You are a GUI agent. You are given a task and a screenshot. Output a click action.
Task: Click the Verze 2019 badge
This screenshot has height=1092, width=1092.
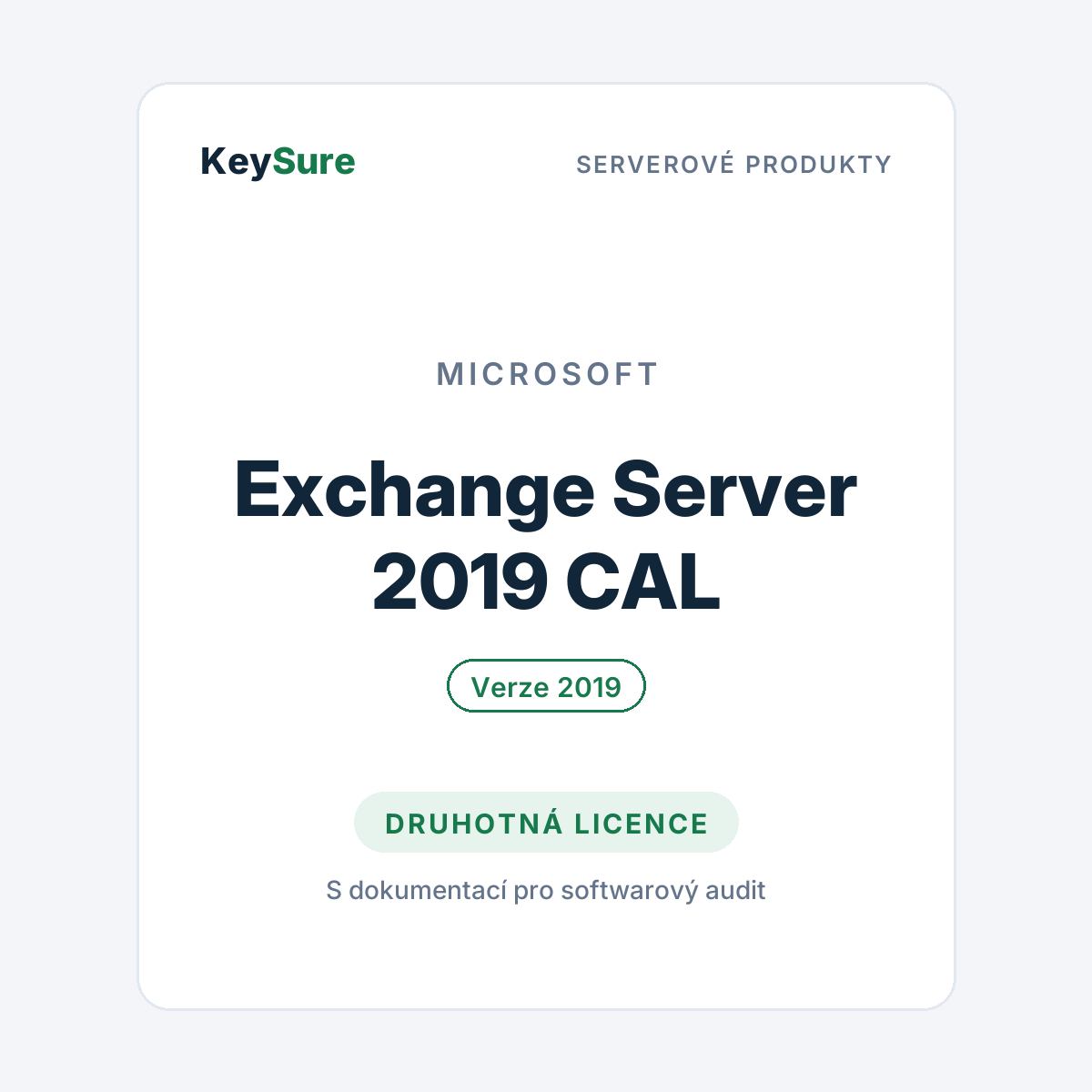click(546, 686)
